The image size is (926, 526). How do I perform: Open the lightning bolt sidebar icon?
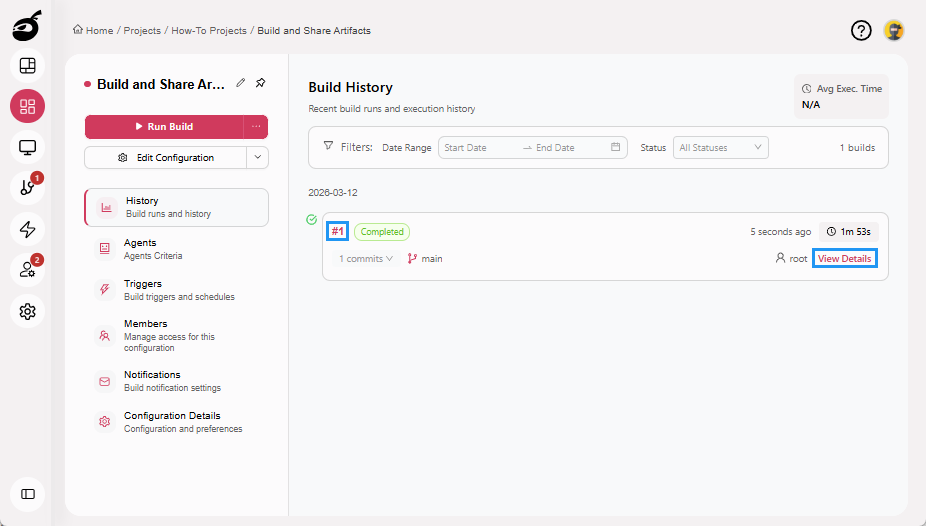pos(27,229)
